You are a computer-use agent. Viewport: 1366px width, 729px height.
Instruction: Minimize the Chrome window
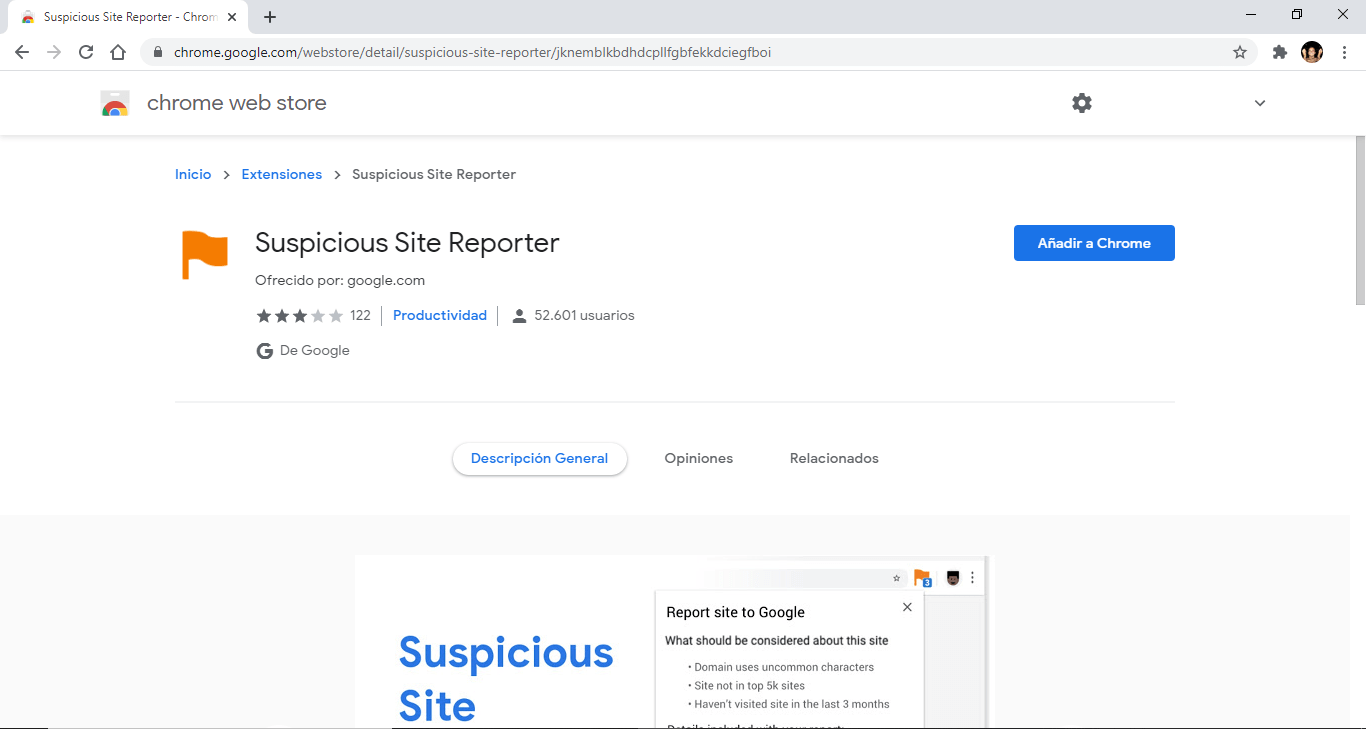pos(1251,14)
